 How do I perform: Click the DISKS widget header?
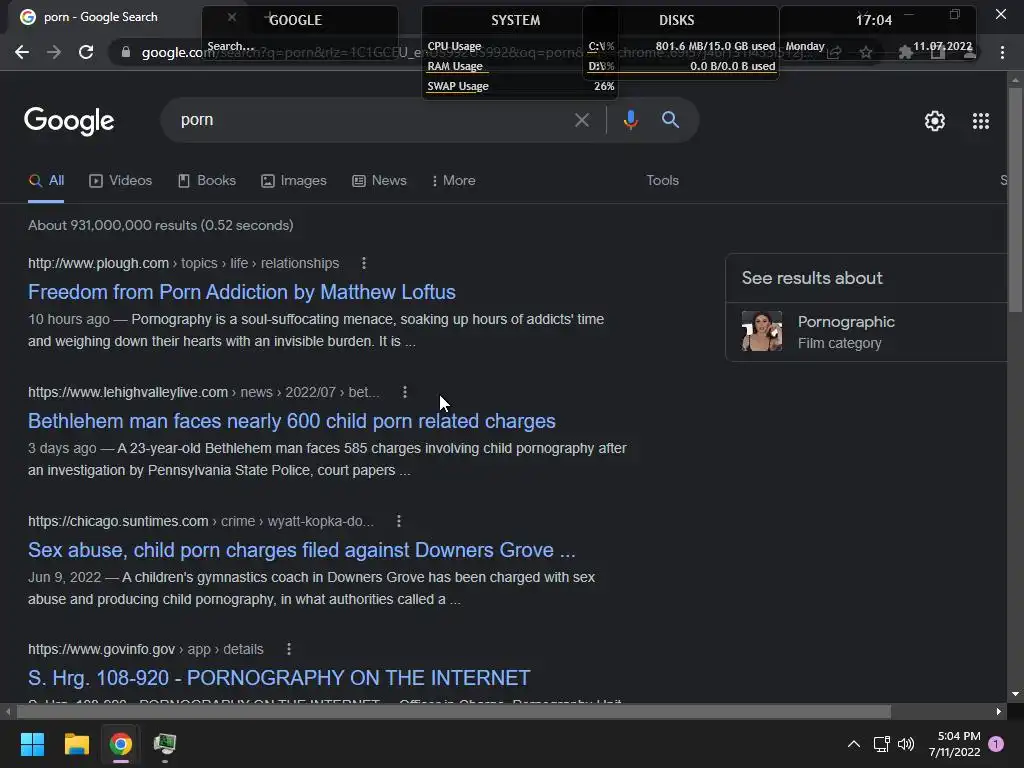676,20
